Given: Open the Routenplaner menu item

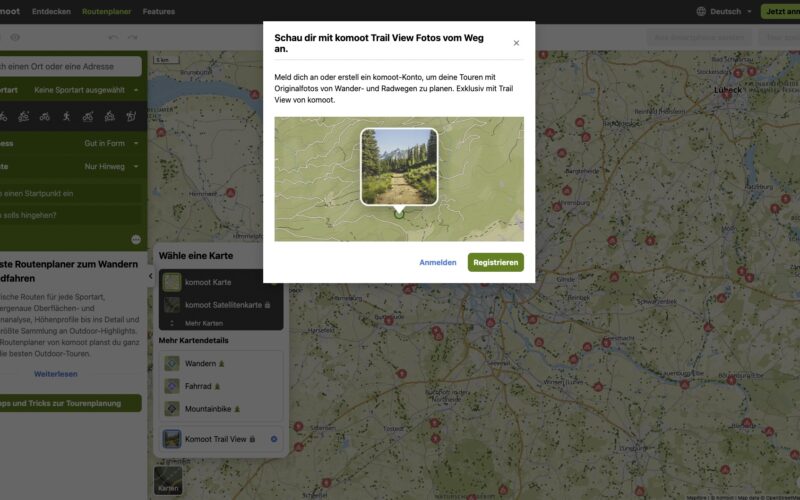Looking at the screenshot, I should pos(106,11).
